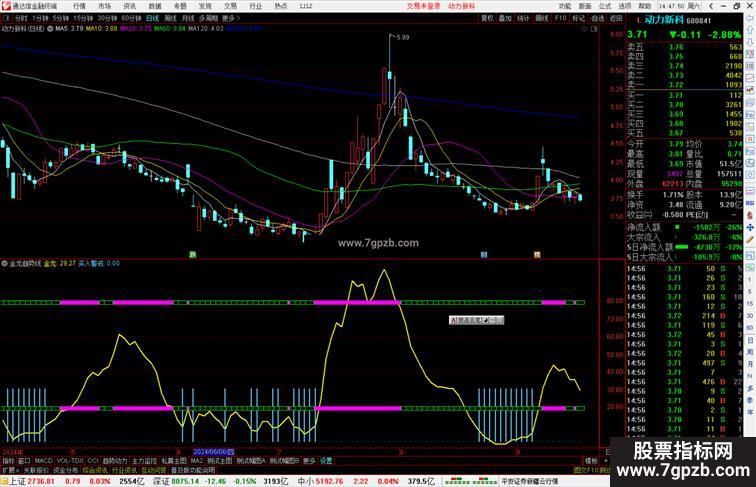The image size is (756, 487).
Task: Expand the 更多 indicators list
Action: click(x=310, y=461)
